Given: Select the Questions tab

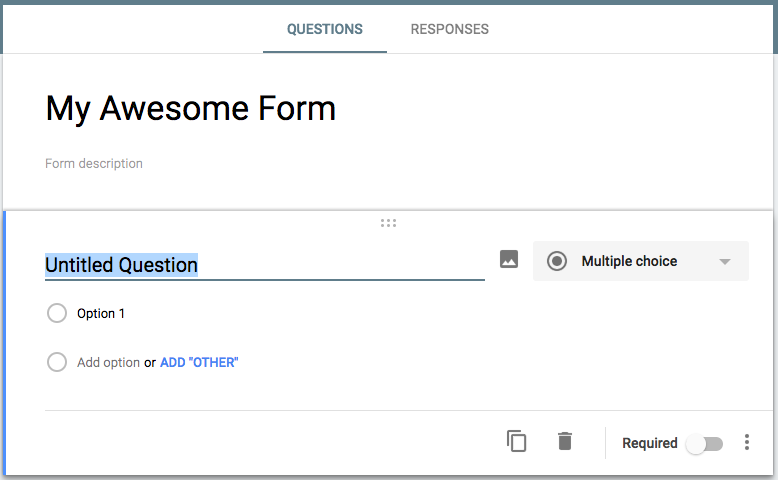Looking at the screenshot, I should 324,29.
